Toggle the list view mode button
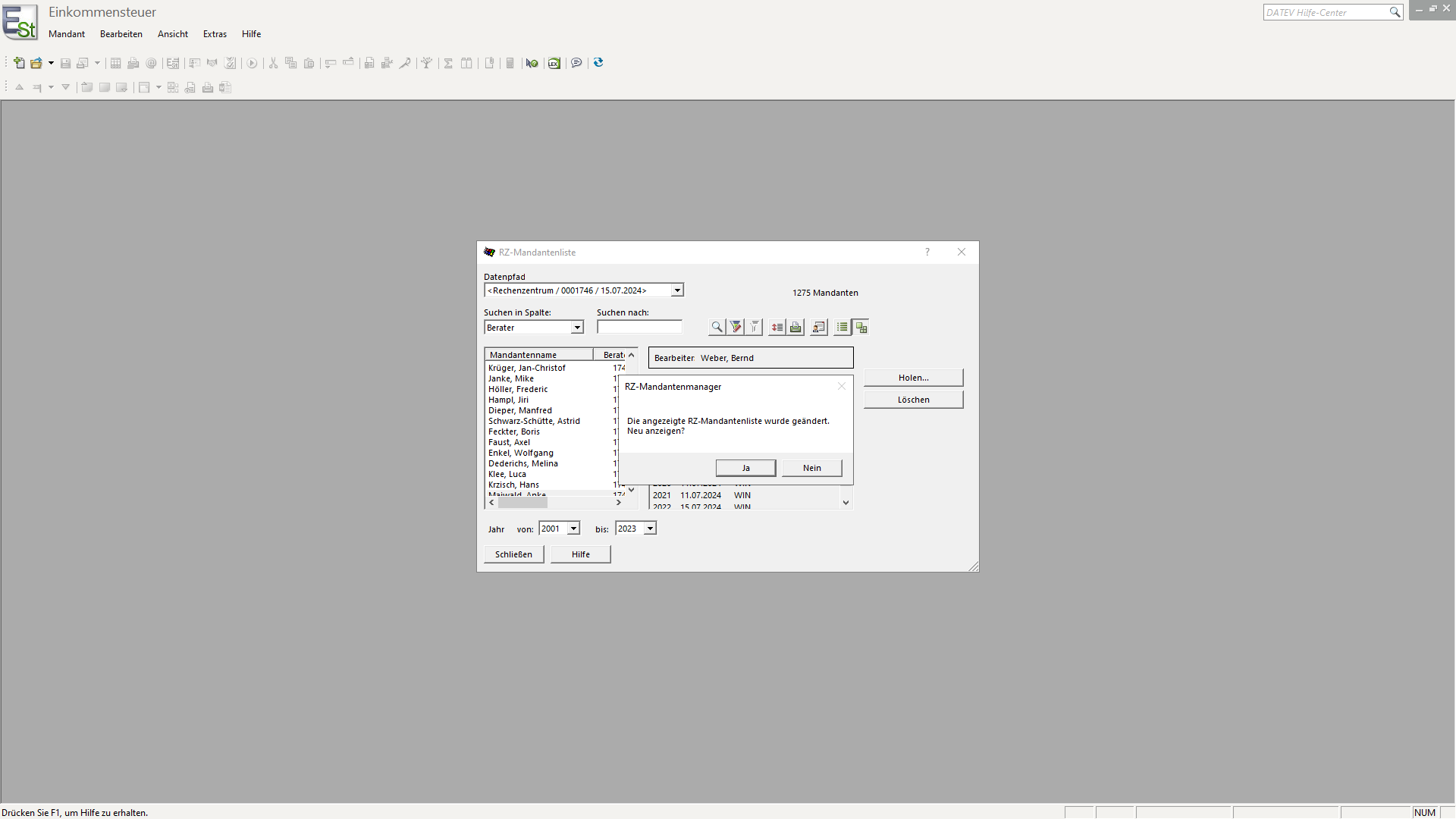Image resolution: width=1456 pixels, height=819 pixels. point(842,328)
